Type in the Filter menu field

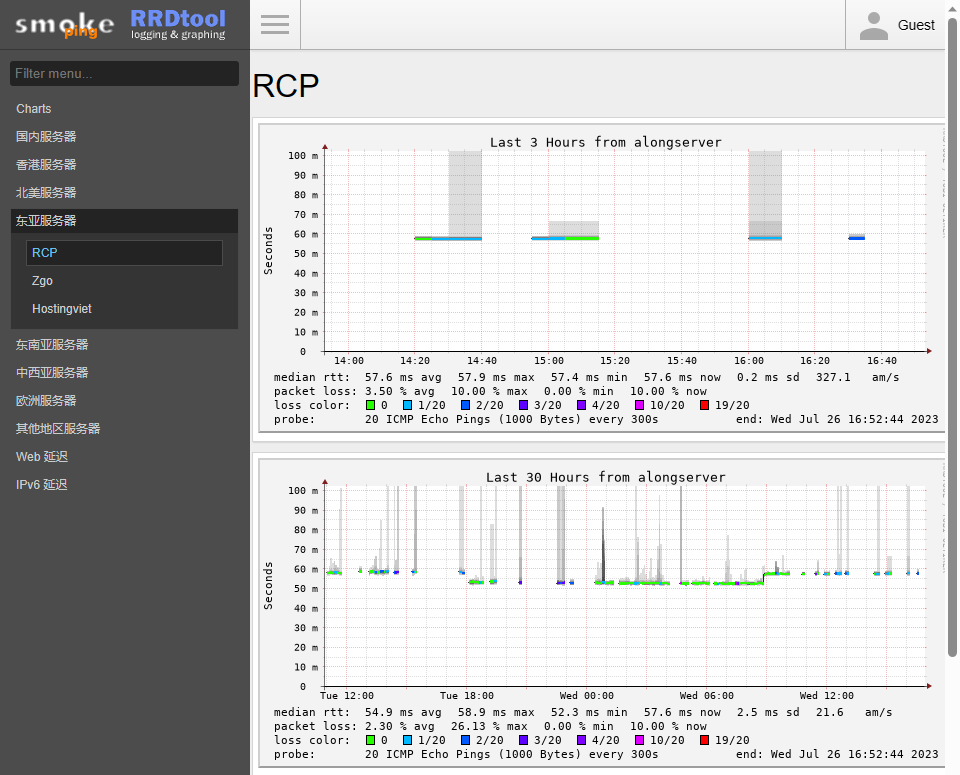(124, 73)
